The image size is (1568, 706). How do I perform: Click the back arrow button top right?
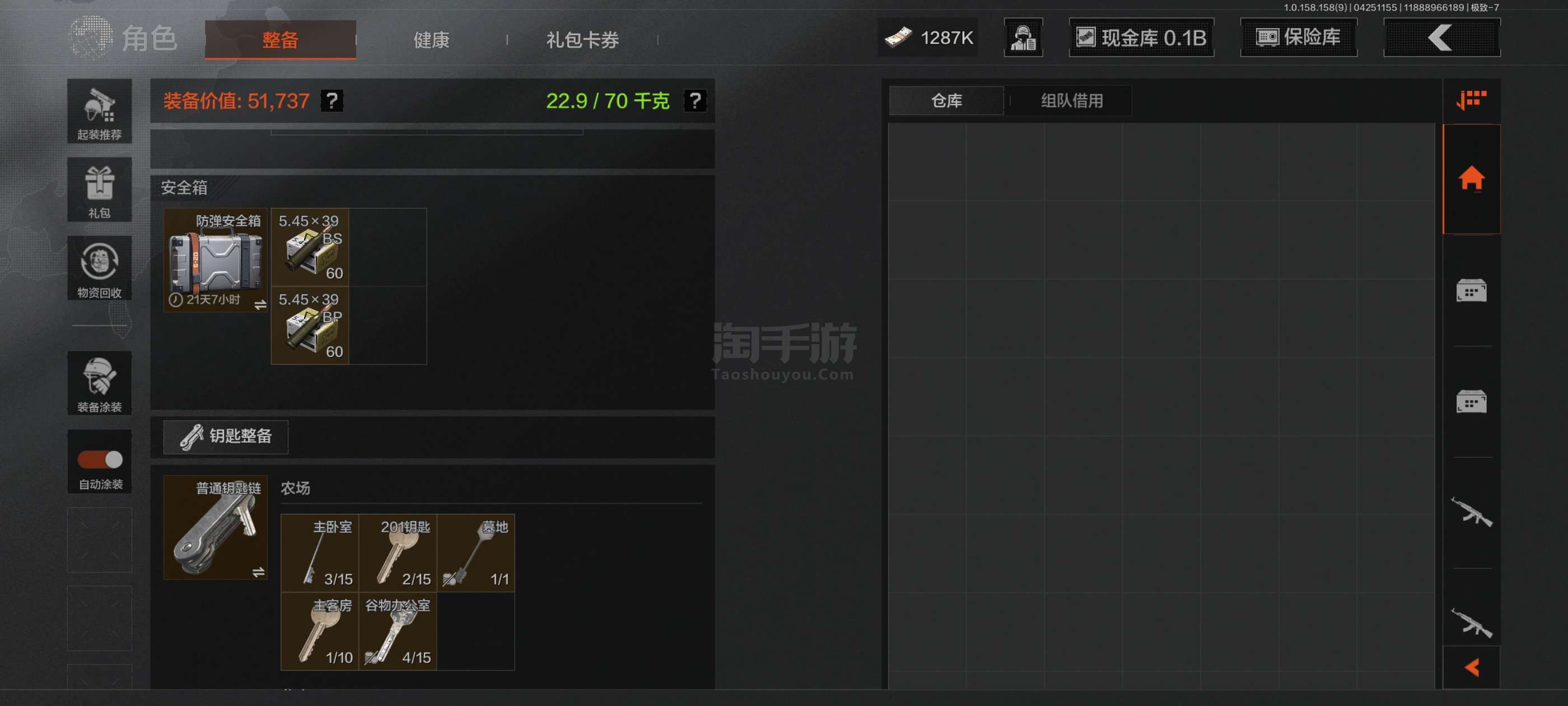click(1441, 38)
